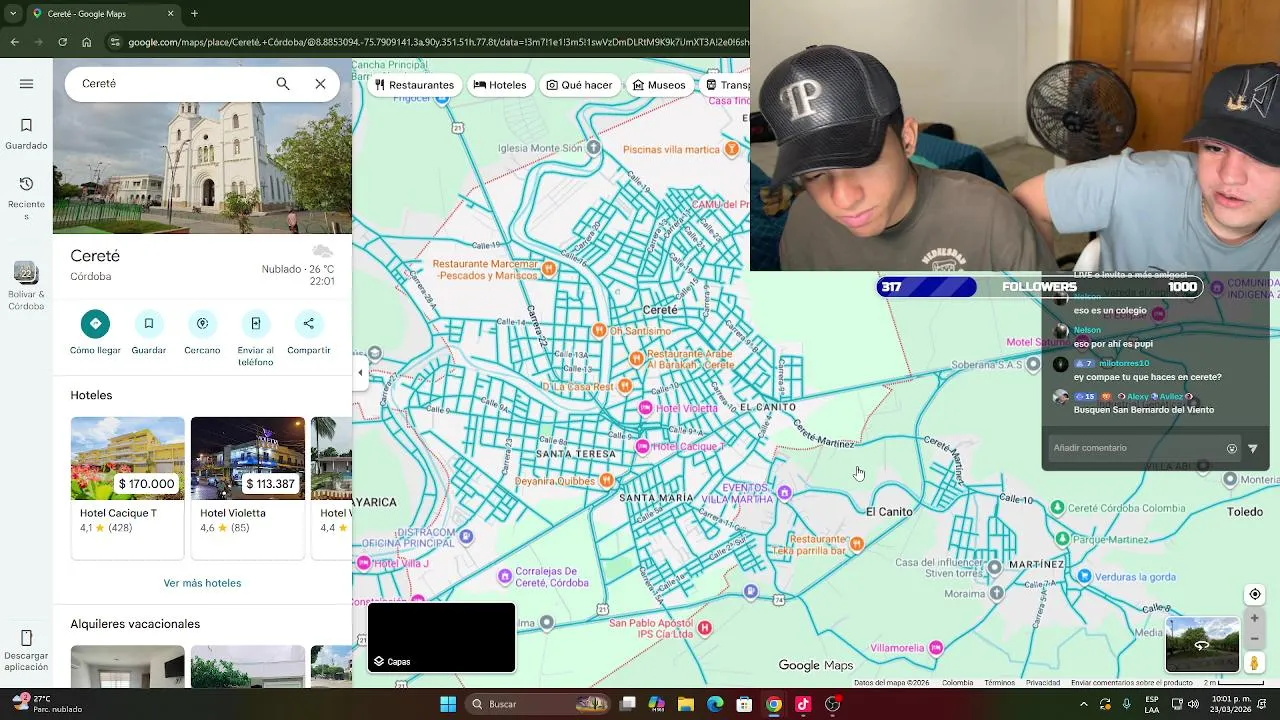Clear the Cereté search with the X
The height and width of the screenshot is (720, 1280).
click(x=320, y=84)
